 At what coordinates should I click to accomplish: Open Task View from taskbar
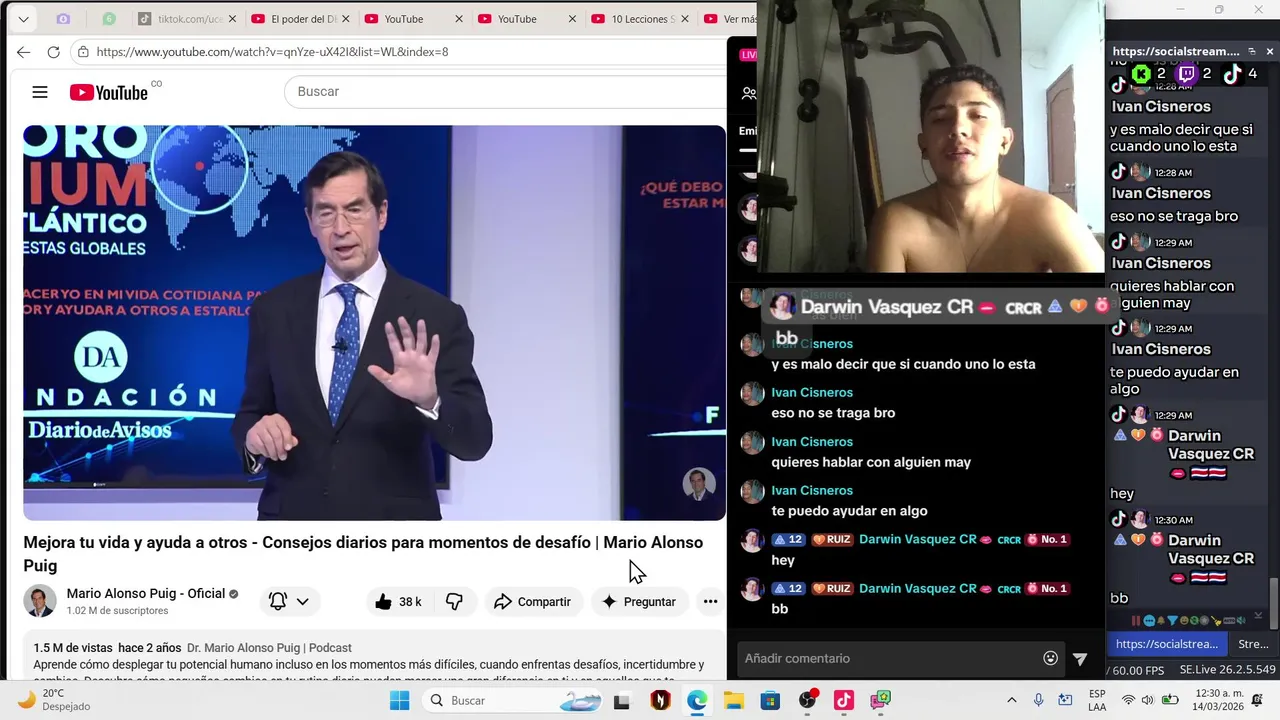click(x=621, y=700)
